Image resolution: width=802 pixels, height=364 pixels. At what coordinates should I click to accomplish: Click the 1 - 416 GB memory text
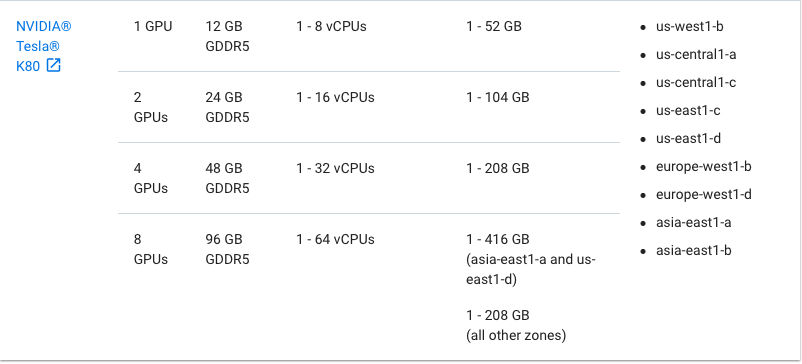(498, 240)
